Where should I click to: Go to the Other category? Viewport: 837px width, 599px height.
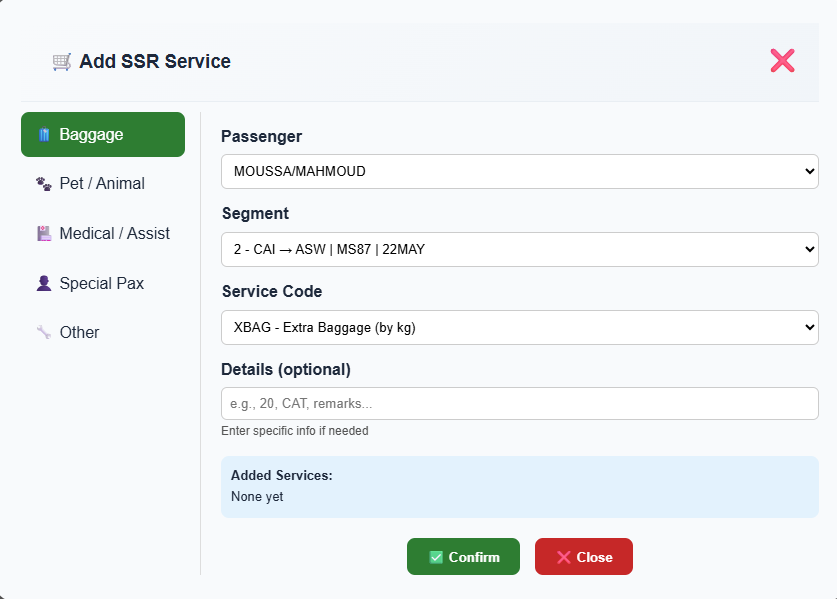click(x=103, y=332)
